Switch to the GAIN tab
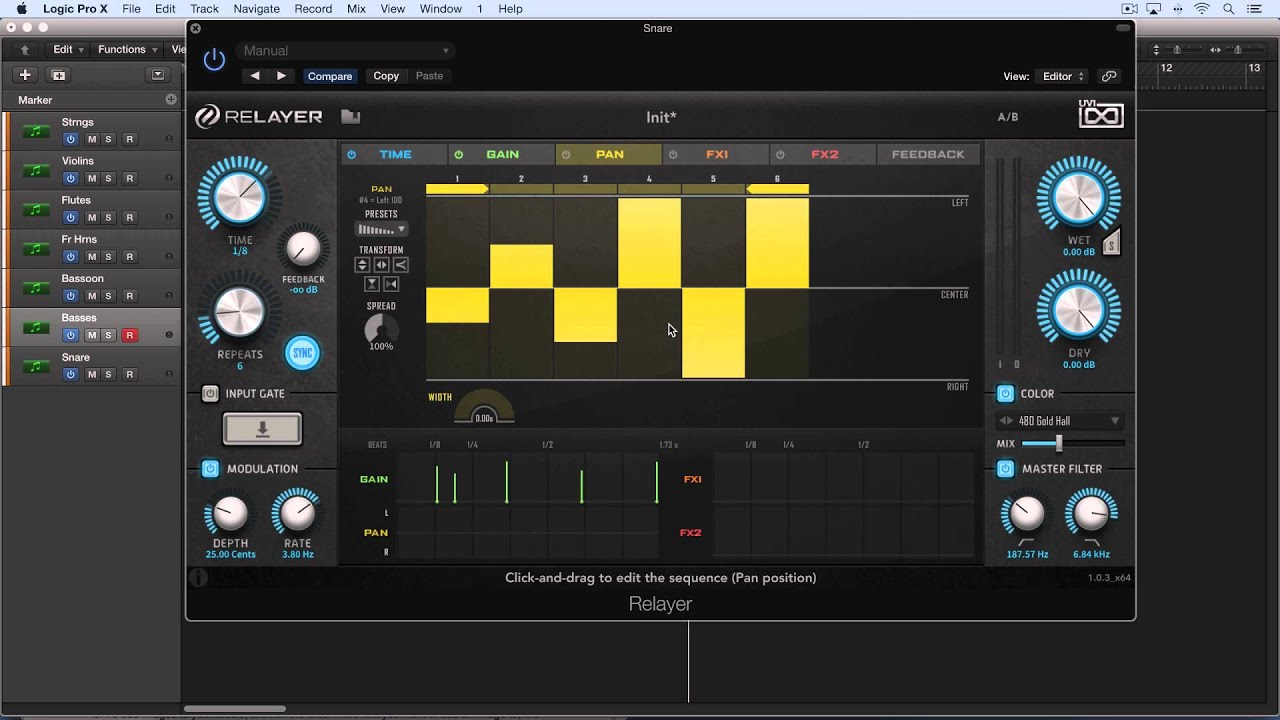 coord(502,155)
